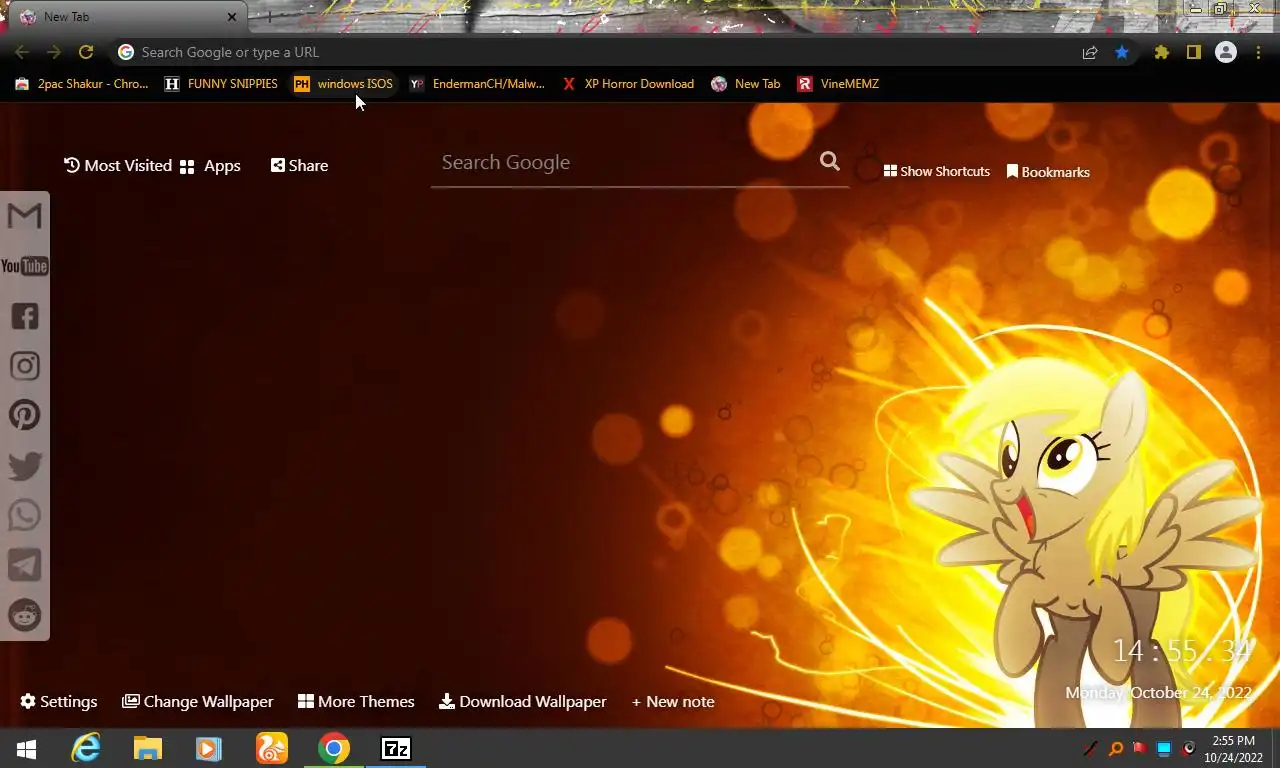Open the Telegram shortcut in the sidebar

coord(24,566)
